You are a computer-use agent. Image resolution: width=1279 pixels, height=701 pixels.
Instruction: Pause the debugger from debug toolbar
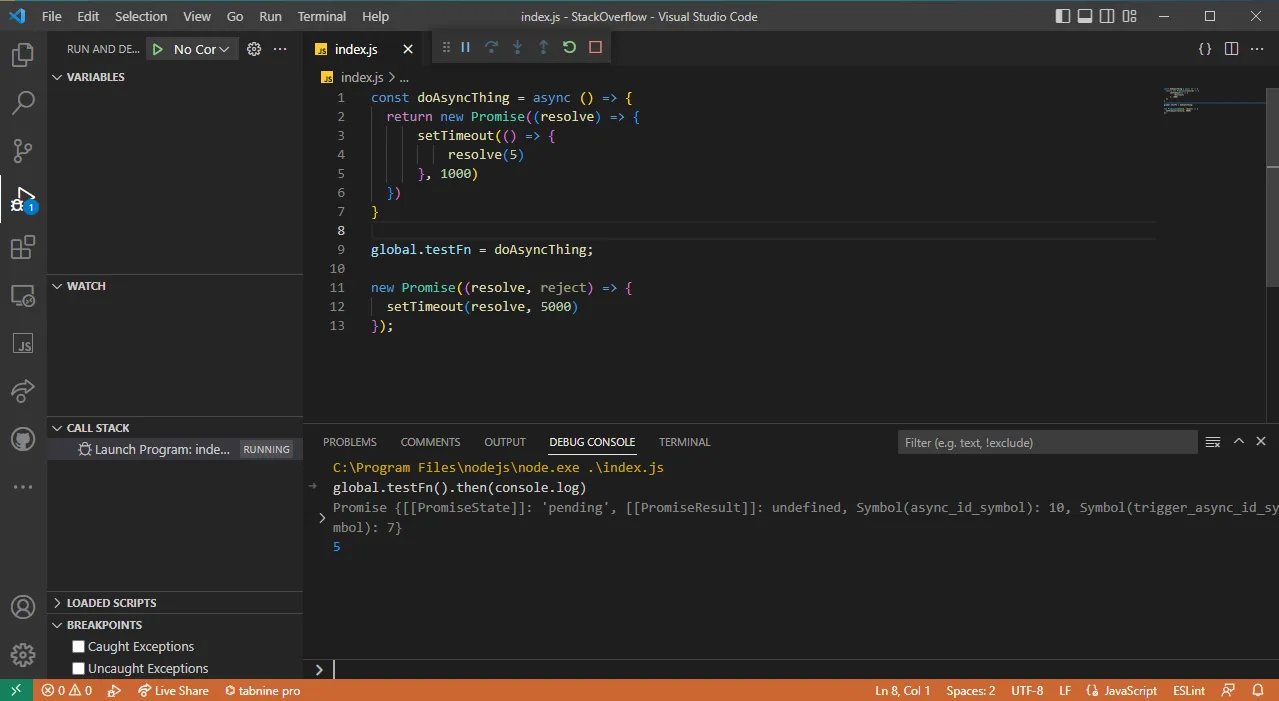(x=465, y=48)
